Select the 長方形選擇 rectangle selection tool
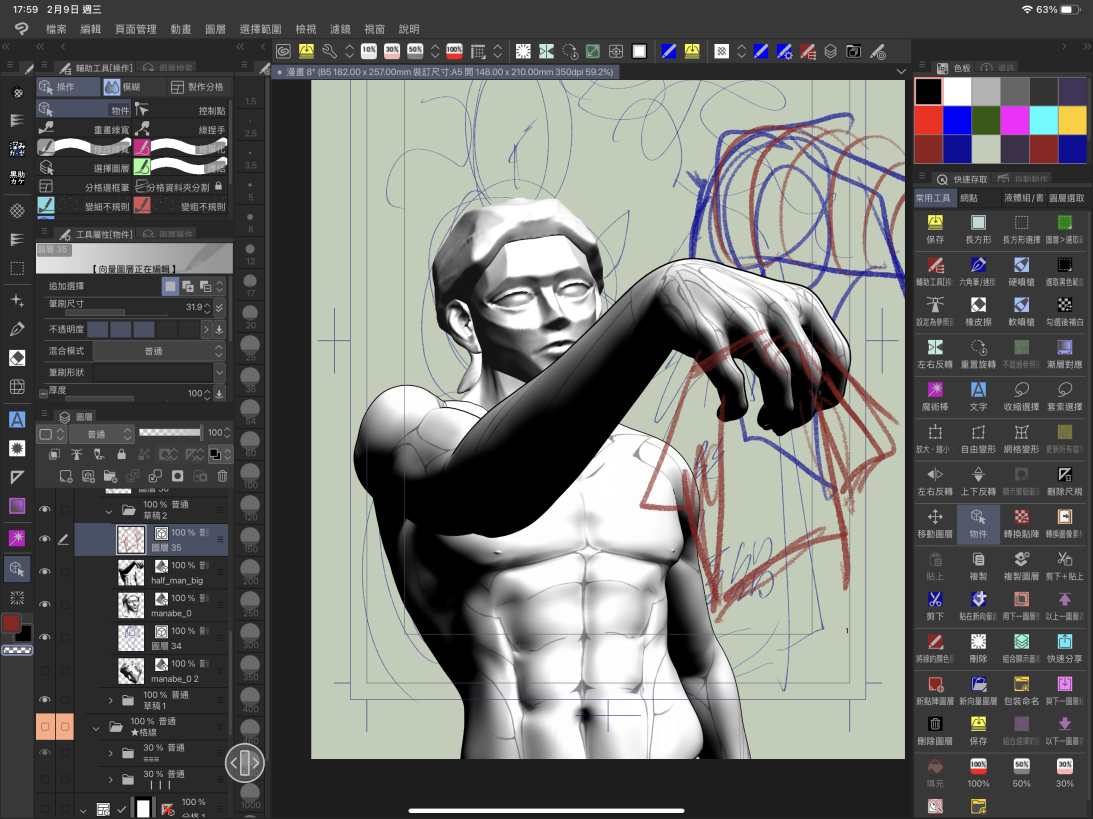Image resolution: width=1093 pixels, height=819 pixels. pos(1021,223)
